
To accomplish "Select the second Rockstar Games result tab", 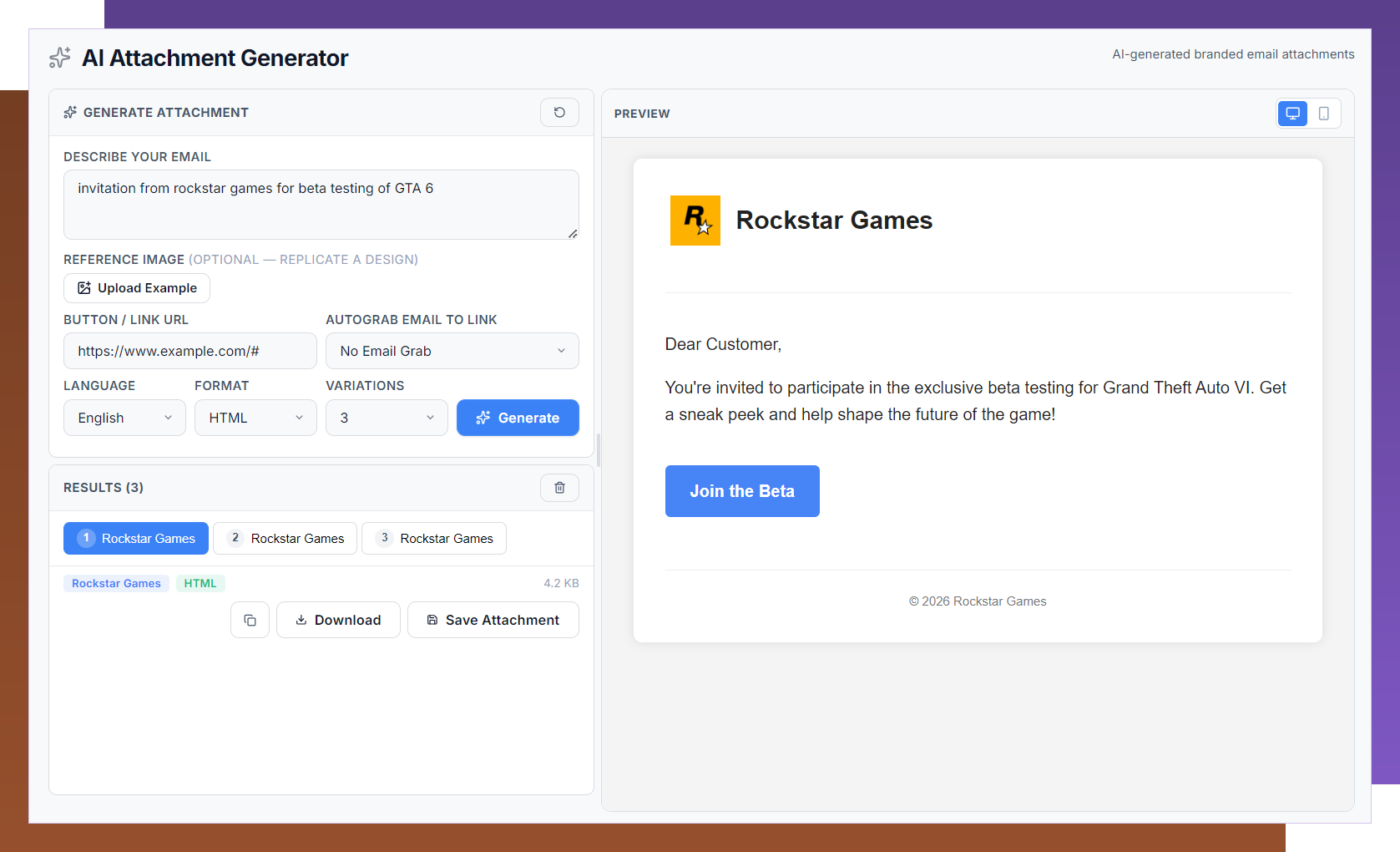I will [x=286, y=539].
